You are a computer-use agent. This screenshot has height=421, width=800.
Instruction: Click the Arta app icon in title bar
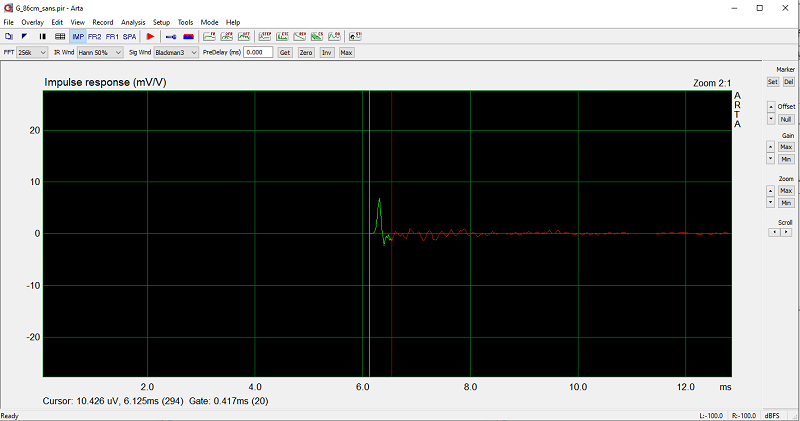click(x=8, y=8)
